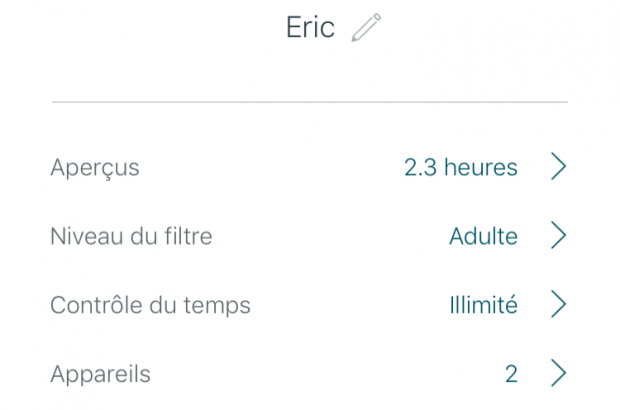Choose the Appareils label
Viewport: 620px width, 410px height.
tap(100, 375)
